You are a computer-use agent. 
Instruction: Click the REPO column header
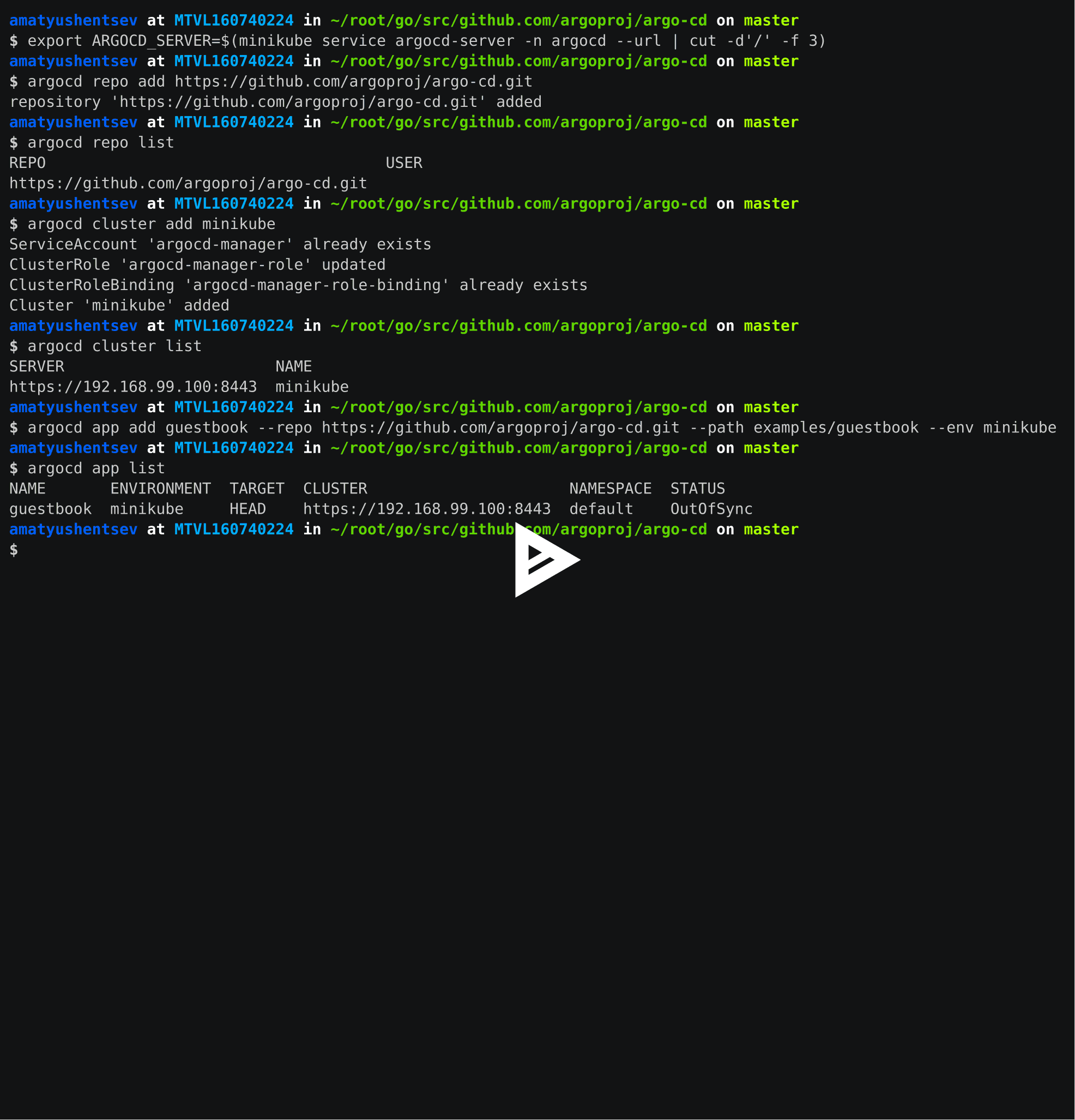coord(27,164)
